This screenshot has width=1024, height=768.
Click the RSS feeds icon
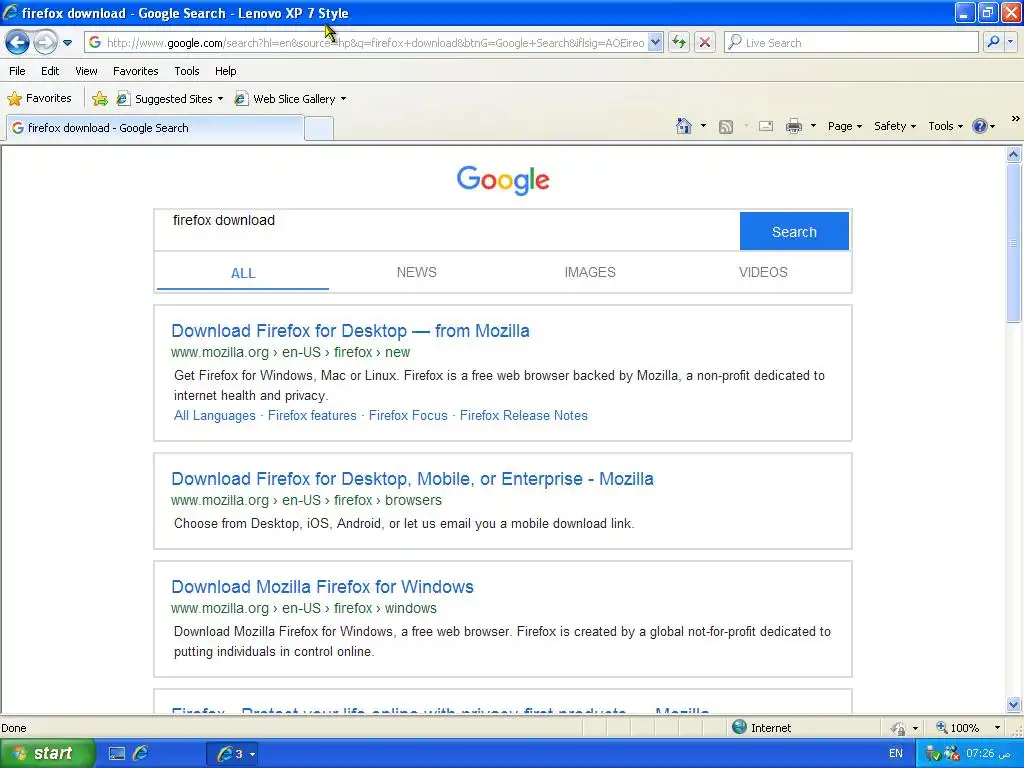point(726,127)
